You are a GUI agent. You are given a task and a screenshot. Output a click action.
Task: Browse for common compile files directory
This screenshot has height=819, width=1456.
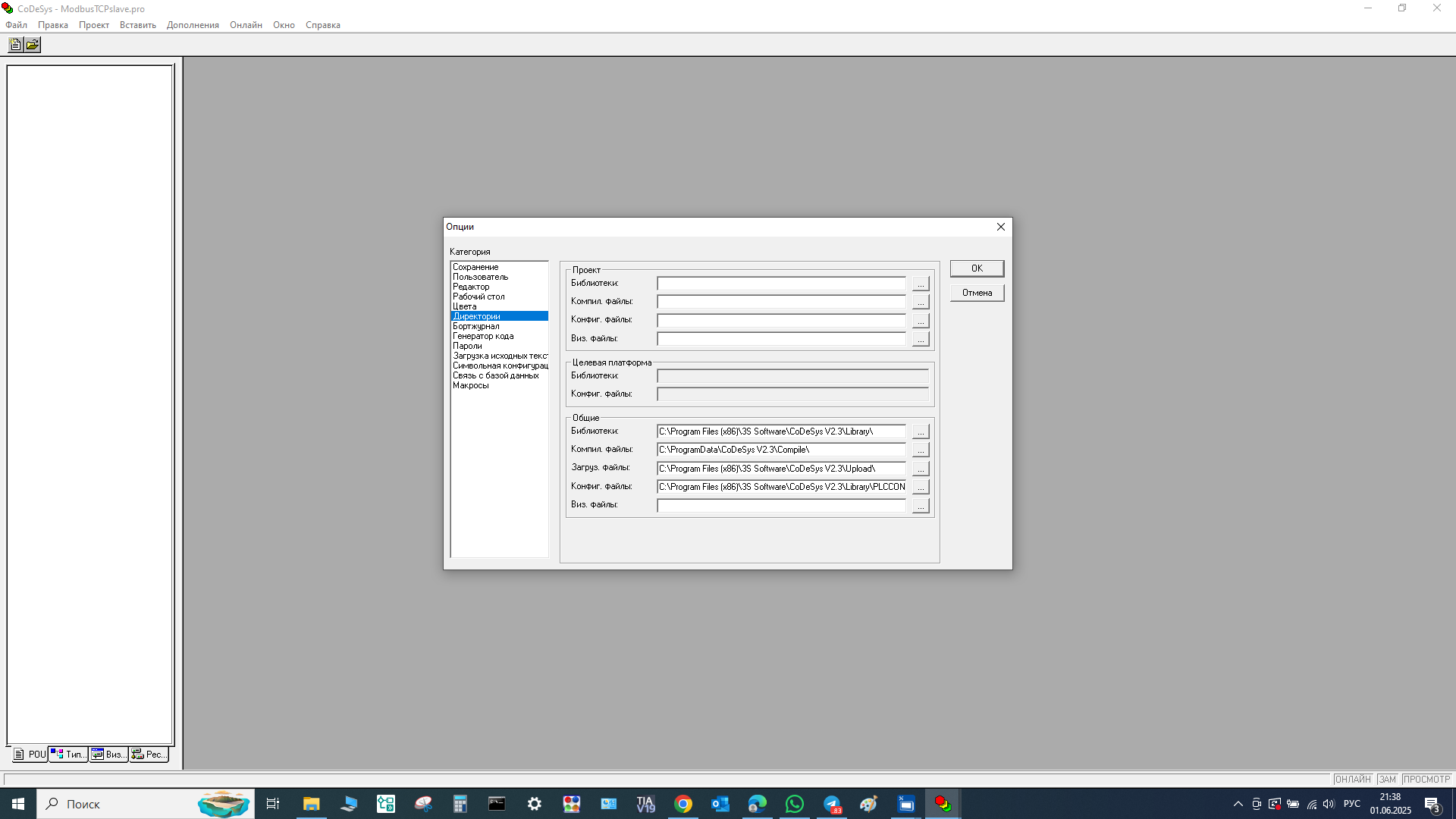920,450
